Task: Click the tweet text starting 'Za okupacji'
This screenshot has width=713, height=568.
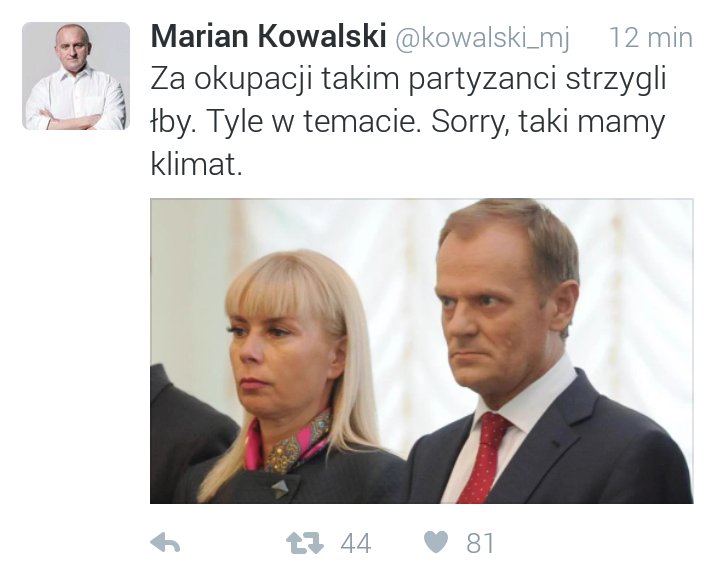Action: tap(408, 121)
